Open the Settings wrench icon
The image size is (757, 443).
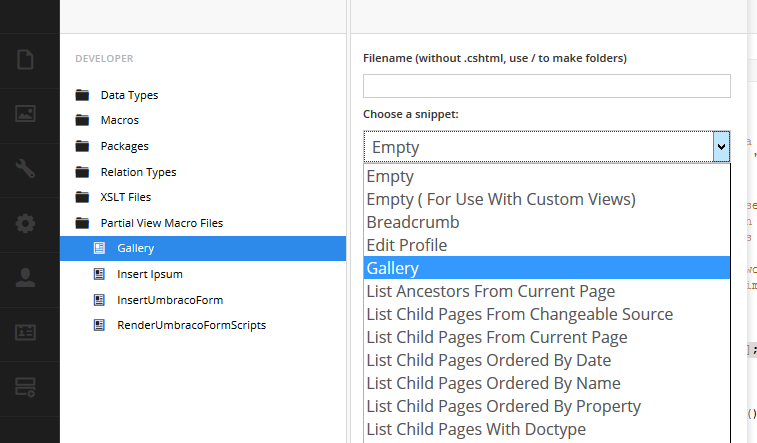[25, 169]
